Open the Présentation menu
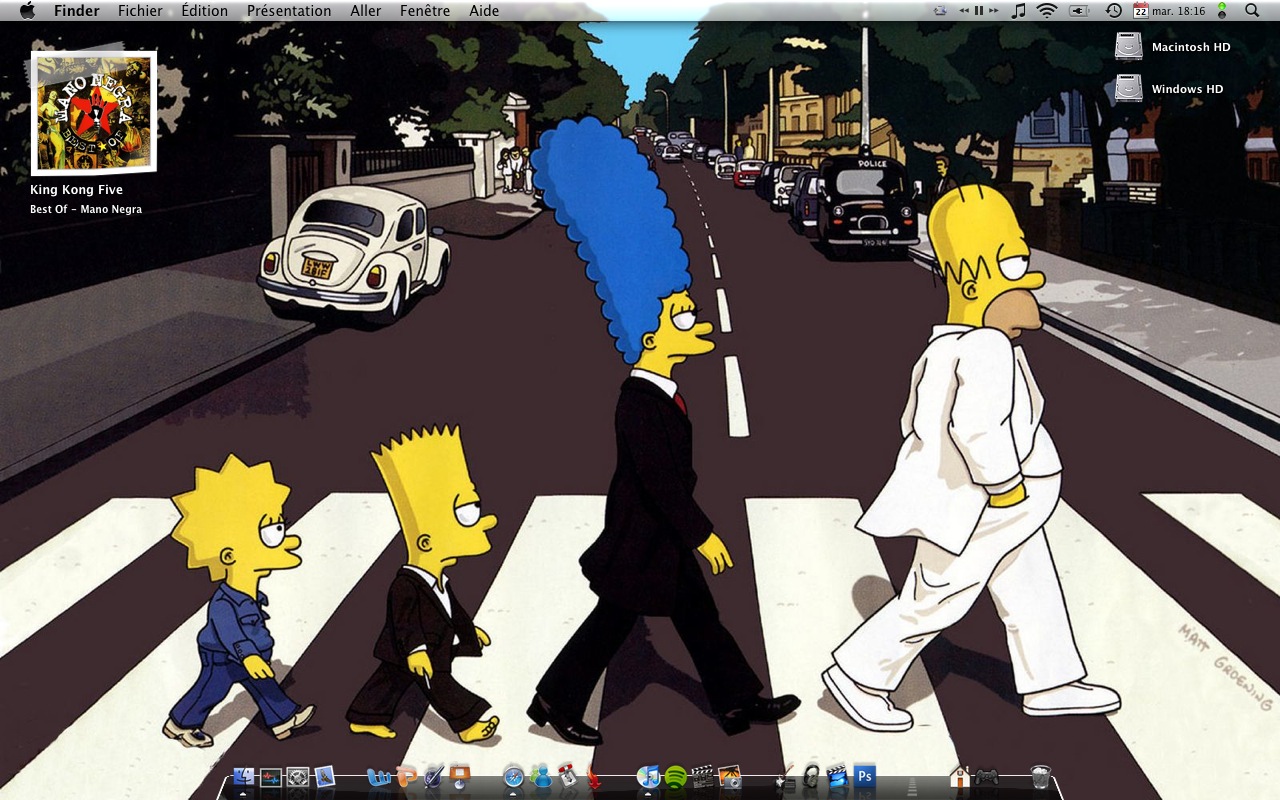Viewport: 1280px width, 800px height. click(289, 11)
